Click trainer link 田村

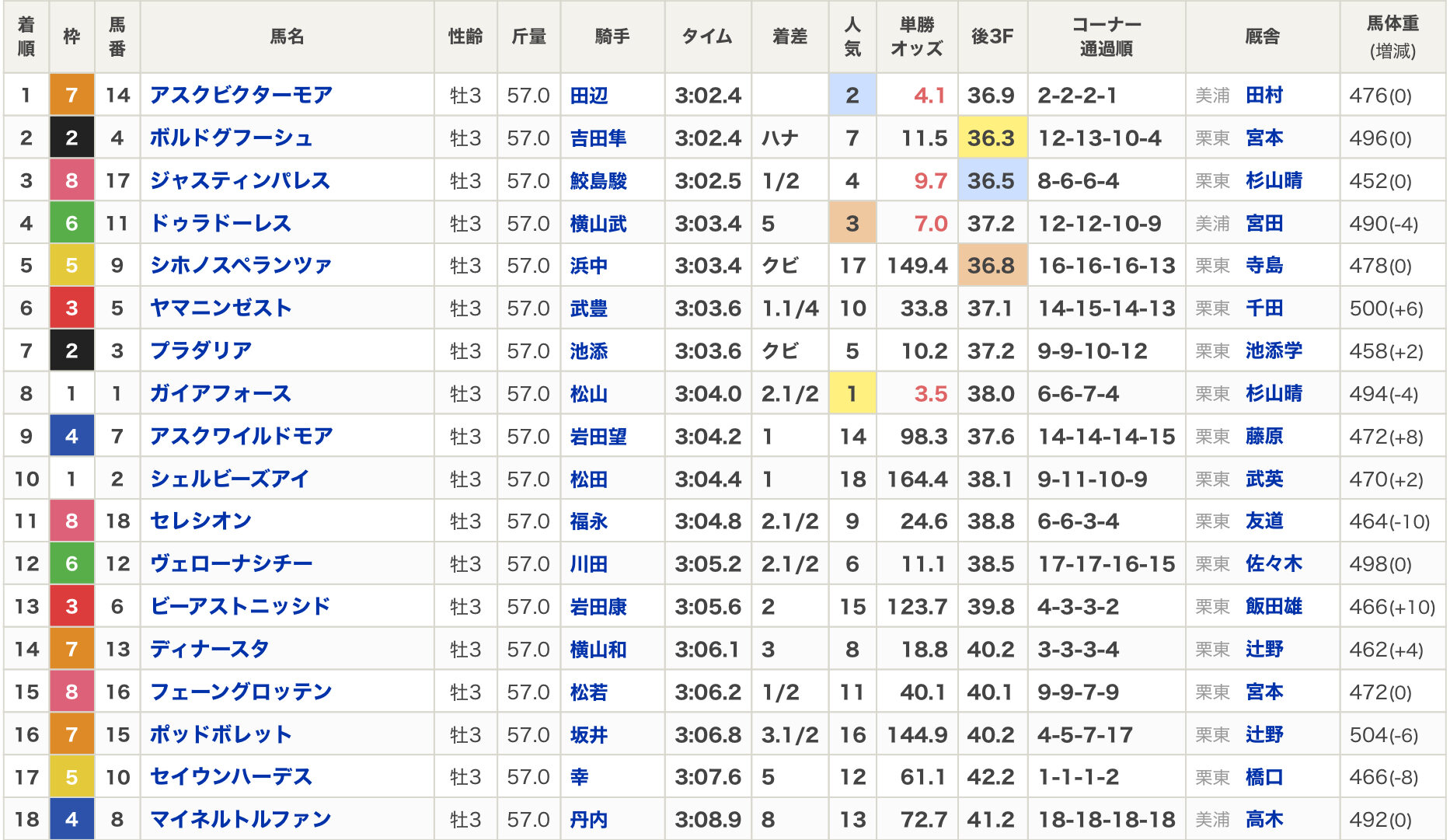tap(1264, 96)
